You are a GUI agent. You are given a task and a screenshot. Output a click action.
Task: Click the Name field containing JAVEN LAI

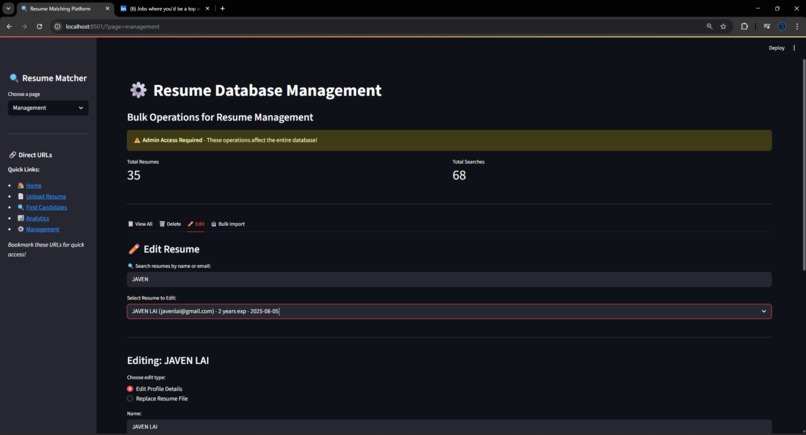449,426
